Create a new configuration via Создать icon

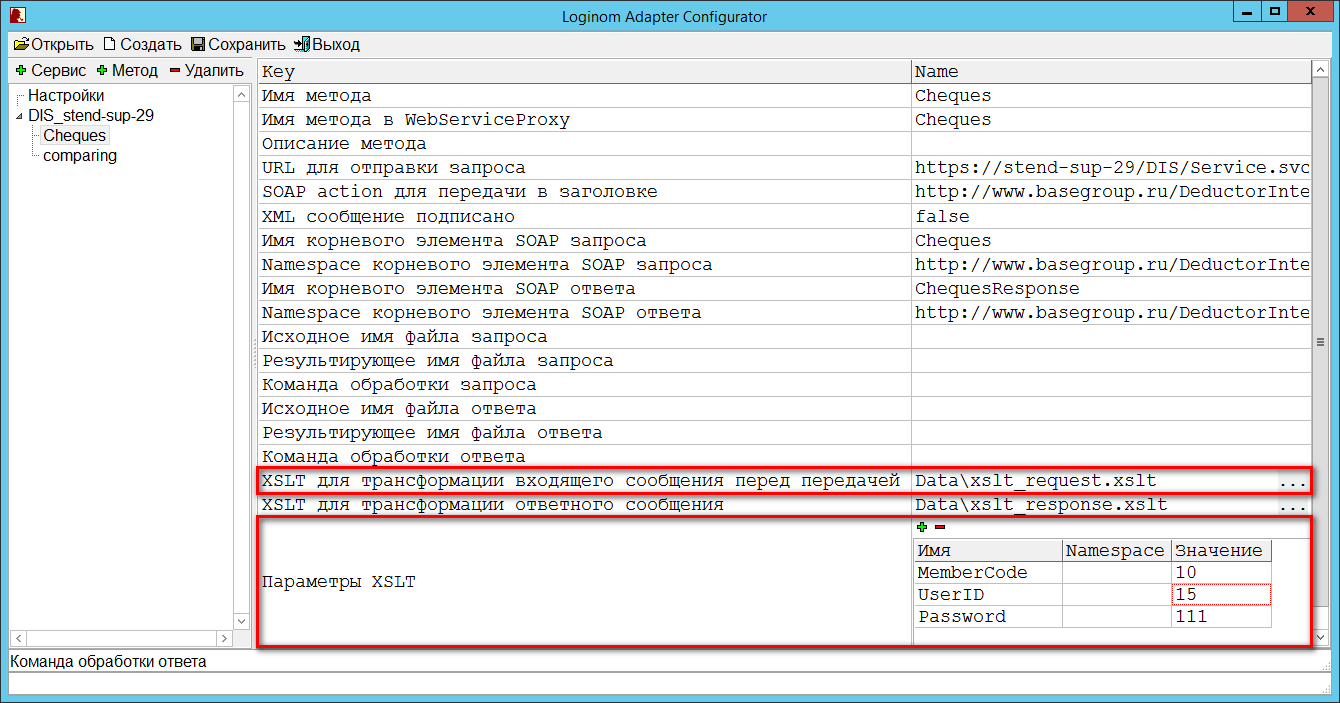pyautogui.click(x=110, y=44)
